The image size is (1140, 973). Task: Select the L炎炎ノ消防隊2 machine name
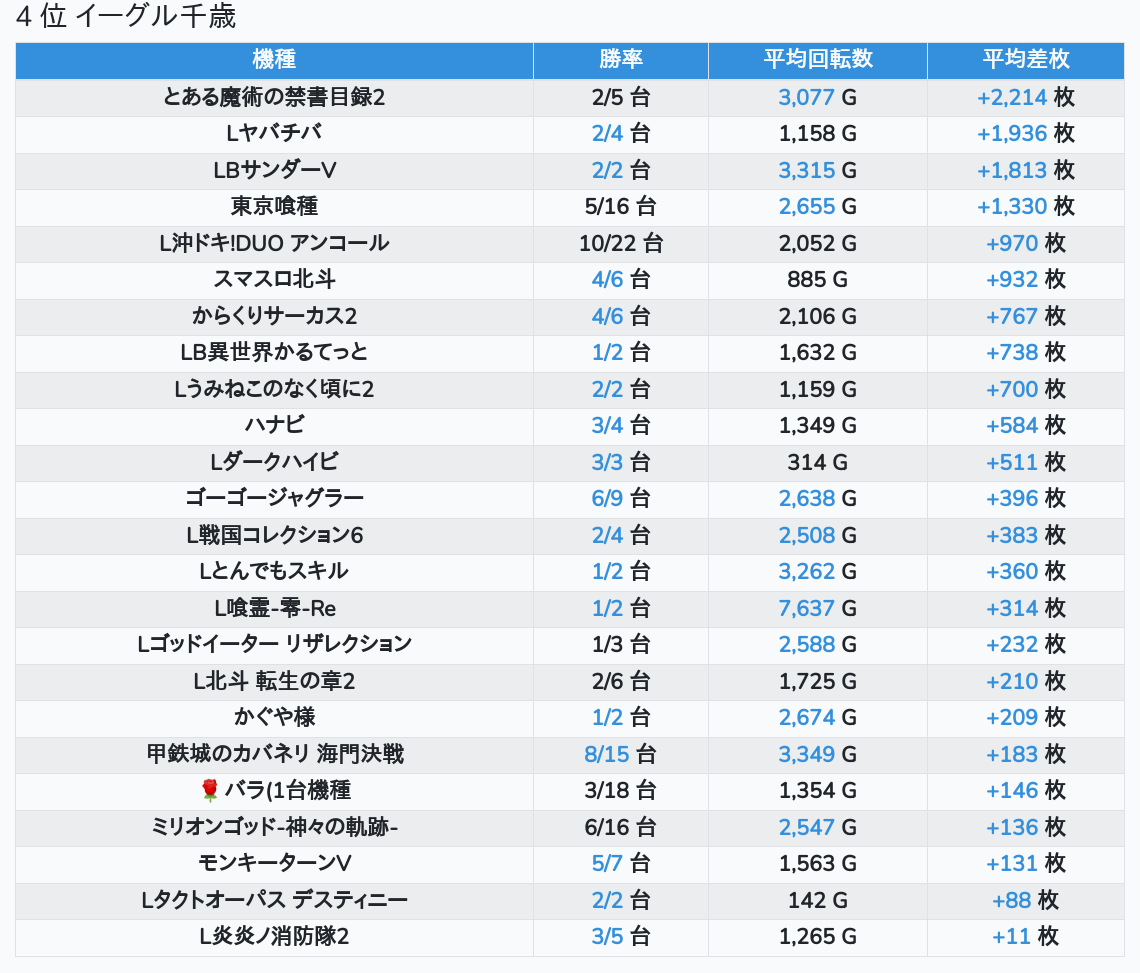274,937
